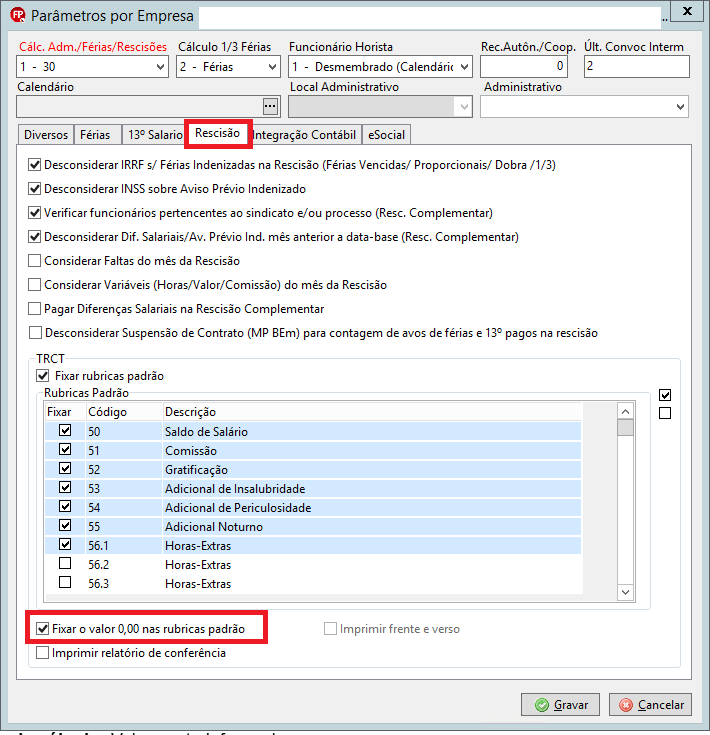Click the Últ. Convoc Interm input field

click(637, 67)
